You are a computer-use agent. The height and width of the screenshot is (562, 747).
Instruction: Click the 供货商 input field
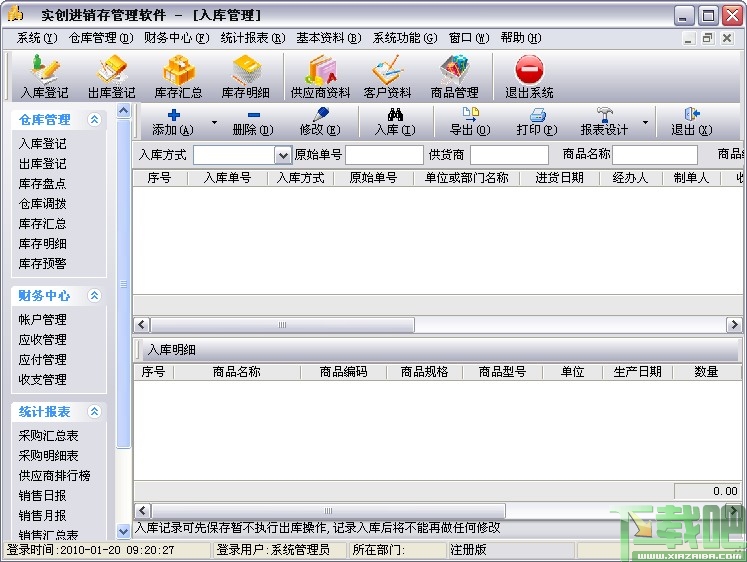coord(509,155)
